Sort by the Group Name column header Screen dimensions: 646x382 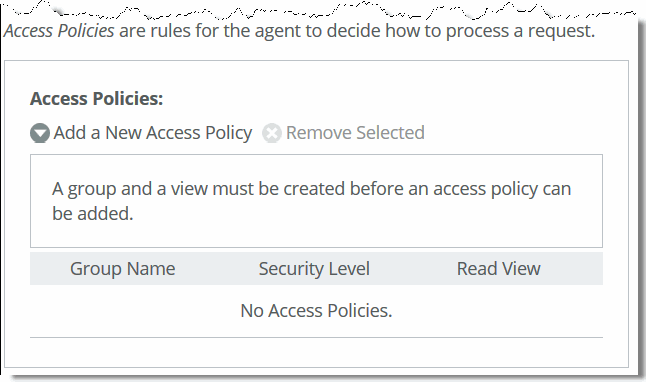tap(122, 269)
